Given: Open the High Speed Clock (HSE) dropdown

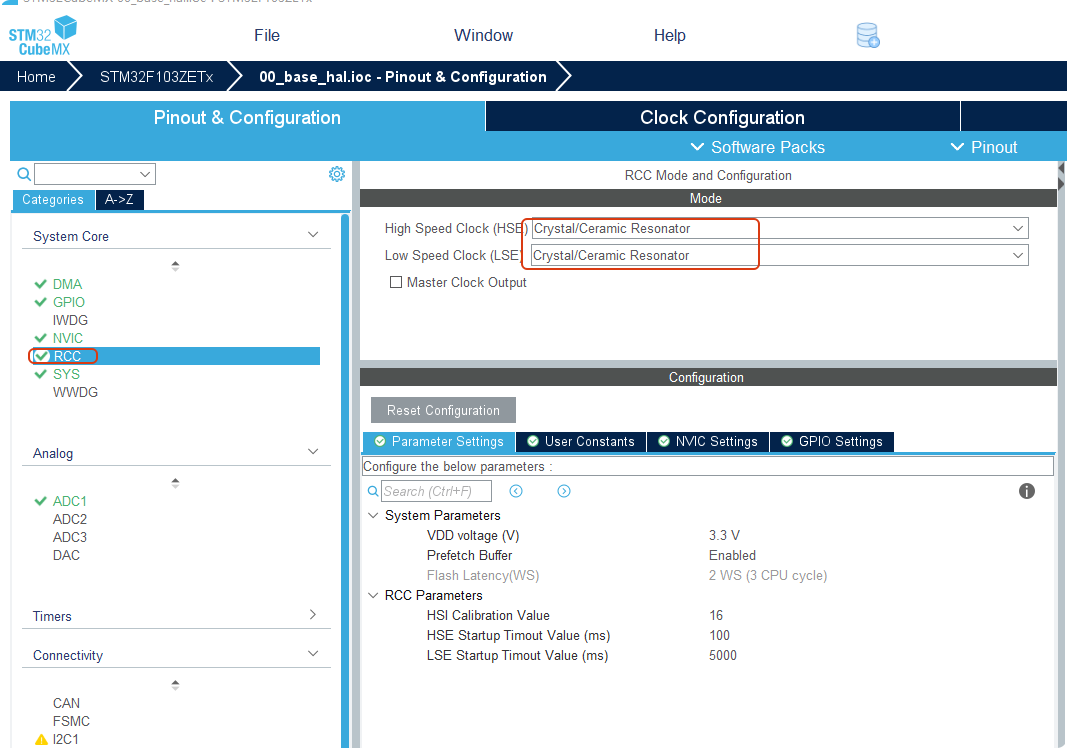Looking at the screenshot, I should coord(779,229).
